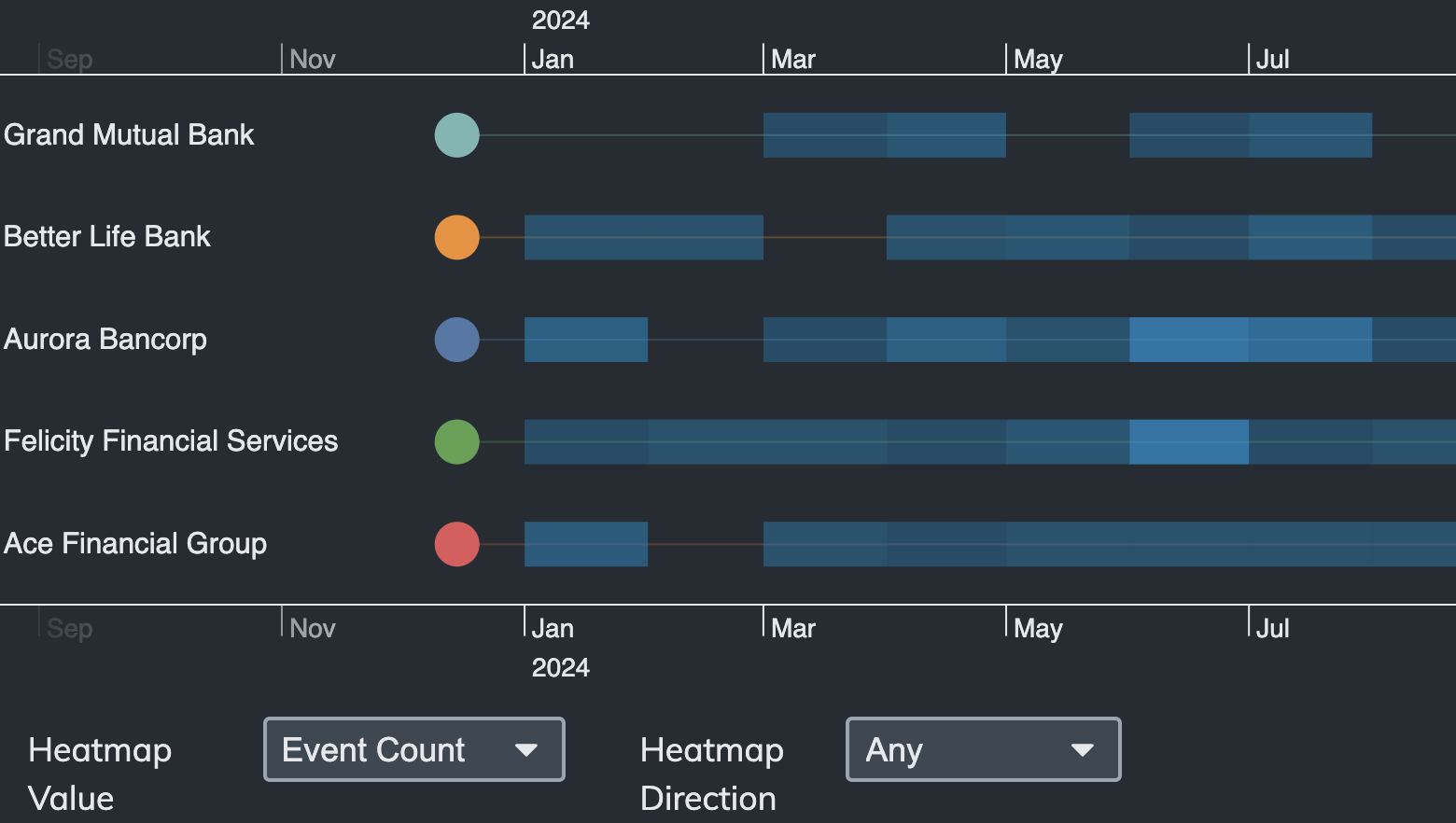
Task: Open the Heatmap Direction dropdown
Action: click(983, 749)
